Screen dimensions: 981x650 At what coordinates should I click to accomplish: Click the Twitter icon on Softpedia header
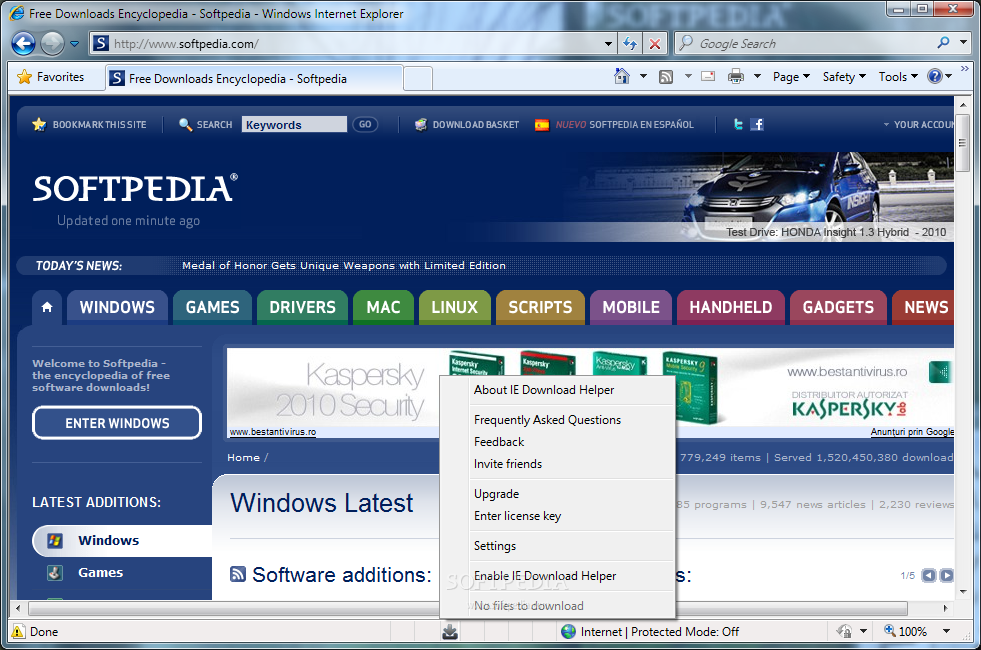coord(738,124)
